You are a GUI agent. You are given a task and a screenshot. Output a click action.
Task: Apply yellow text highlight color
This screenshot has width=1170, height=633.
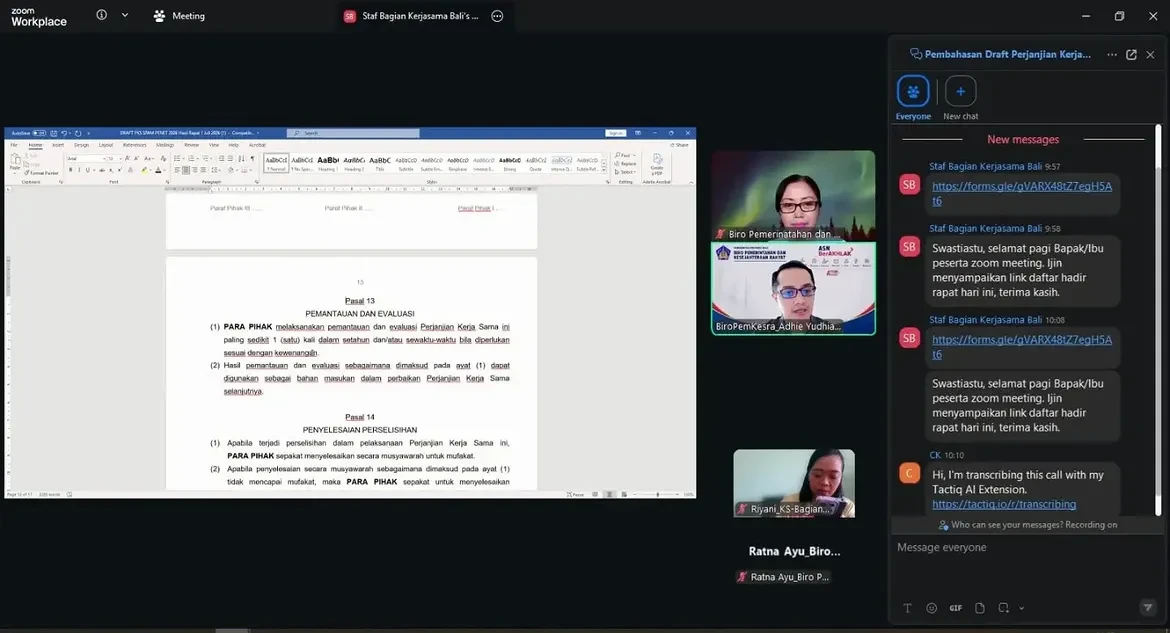(145, 169)
